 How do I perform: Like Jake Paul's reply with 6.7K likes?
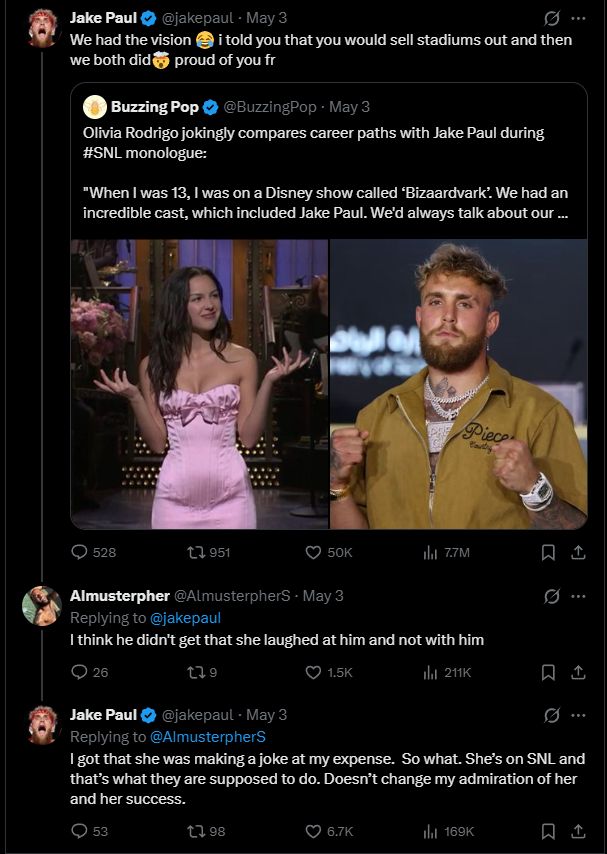(329, 832)
